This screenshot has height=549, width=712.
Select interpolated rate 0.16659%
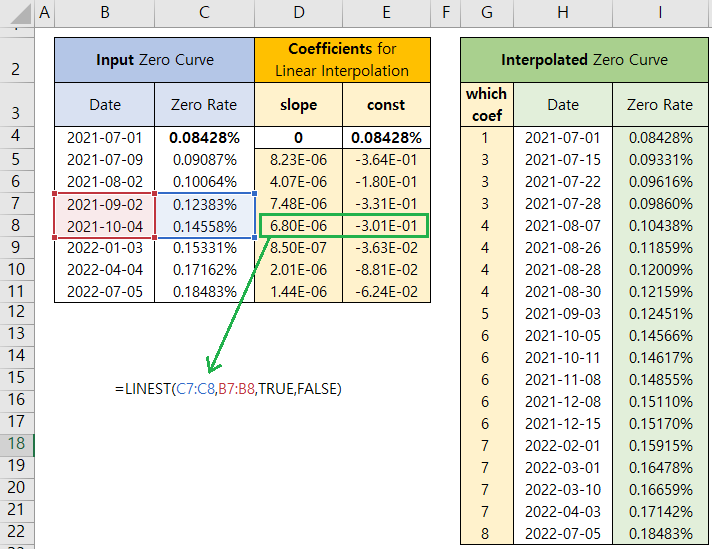(x=661, y=490)
